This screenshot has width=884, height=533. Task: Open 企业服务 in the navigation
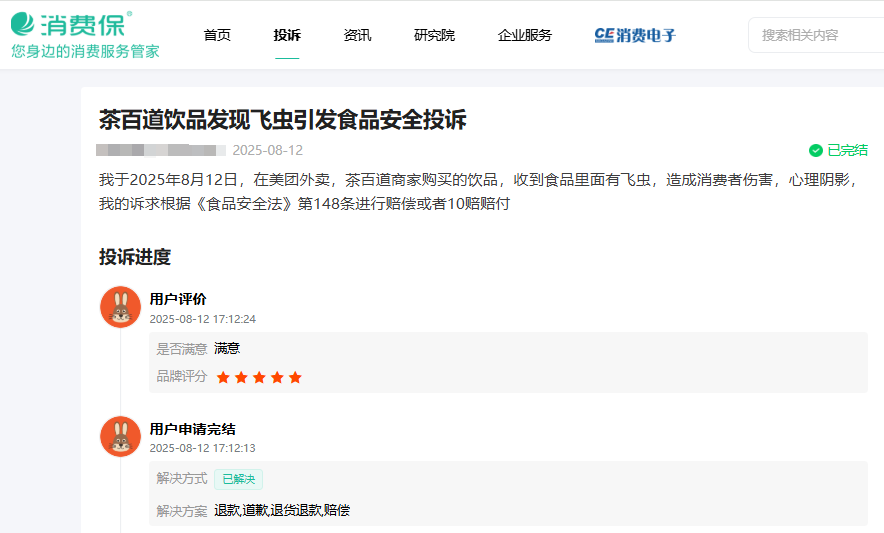pos(525,36)
